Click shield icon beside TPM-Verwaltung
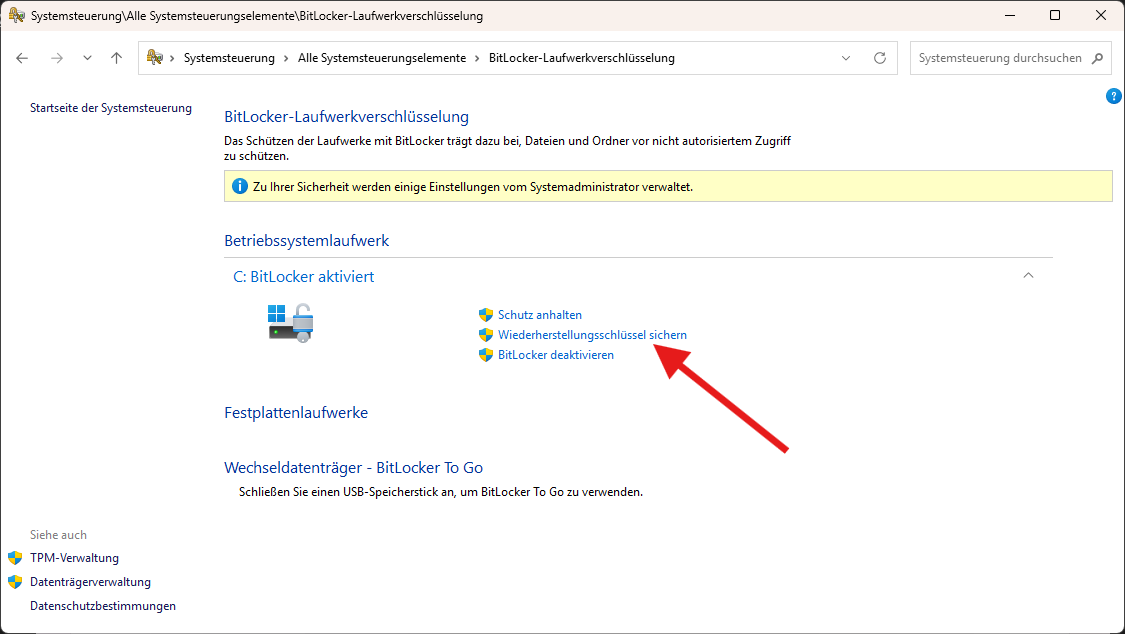This screenshot has width=1125, height=634. (15, 558)
